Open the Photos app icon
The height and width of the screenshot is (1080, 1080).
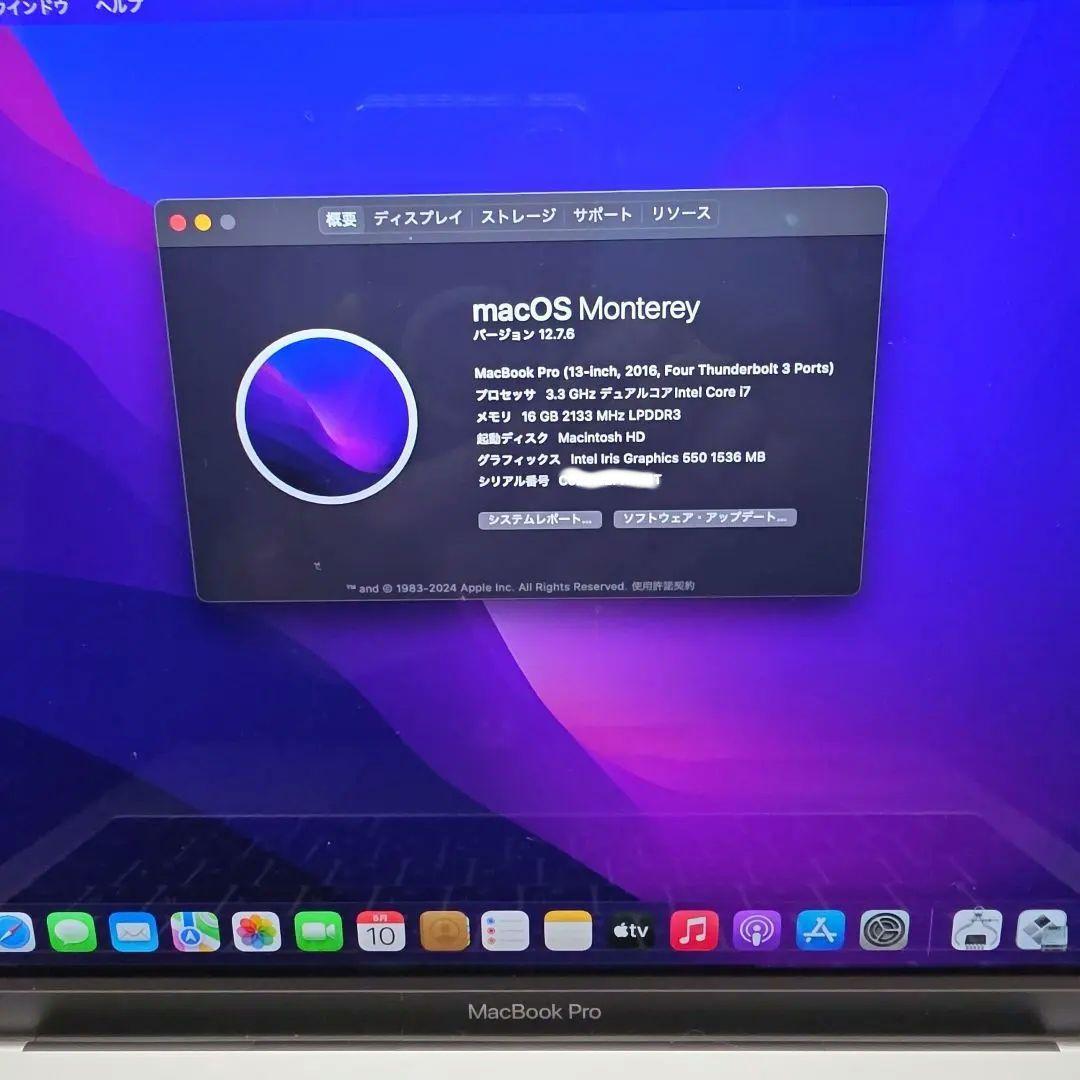click(x=257, y=932)
